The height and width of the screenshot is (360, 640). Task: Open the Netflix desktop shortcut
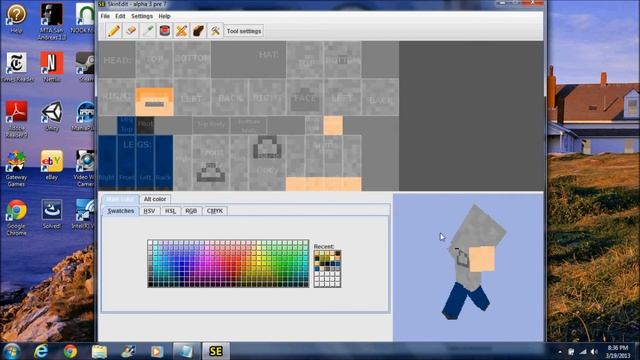52,67
